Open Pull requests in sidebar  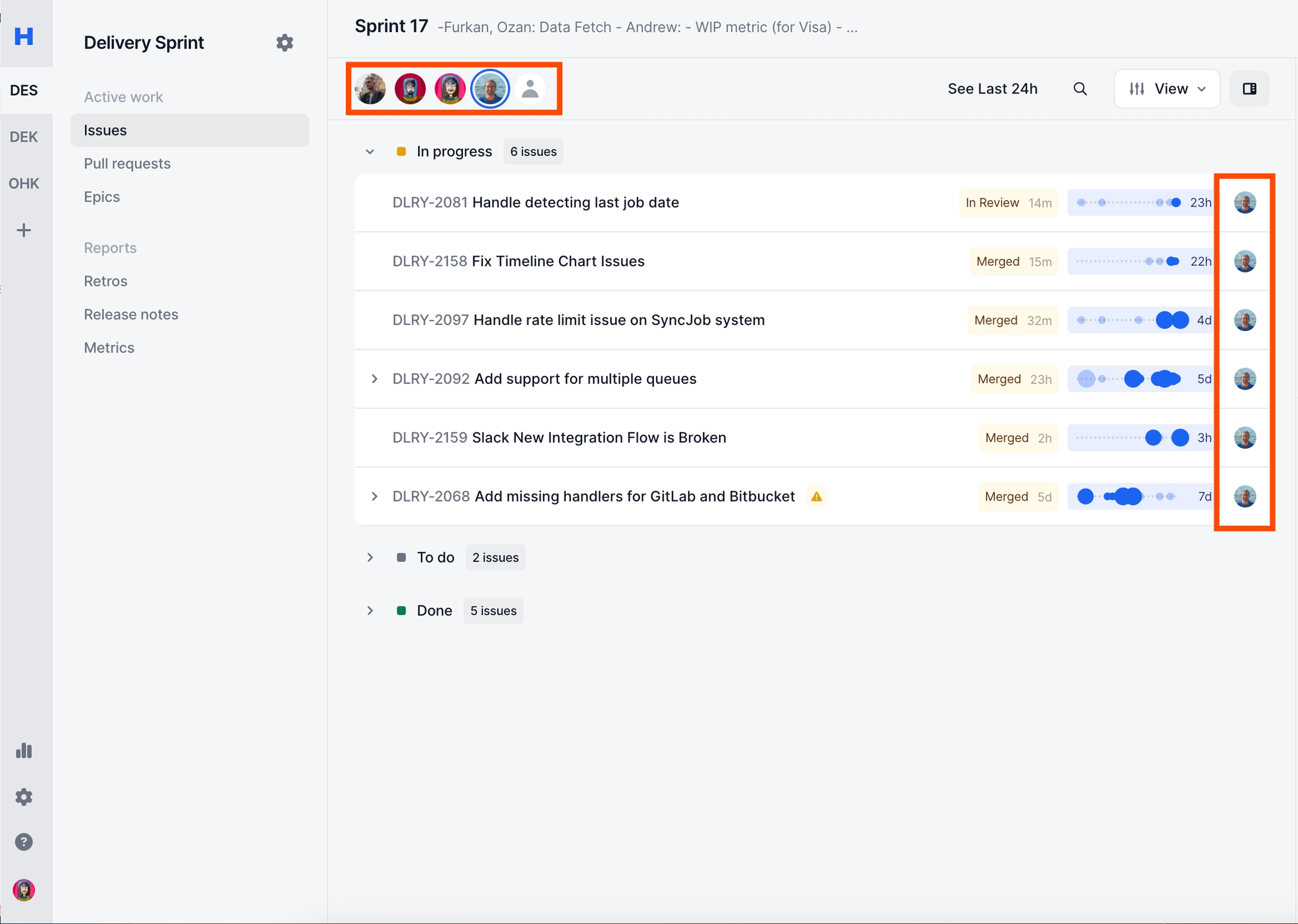(127, 163)
